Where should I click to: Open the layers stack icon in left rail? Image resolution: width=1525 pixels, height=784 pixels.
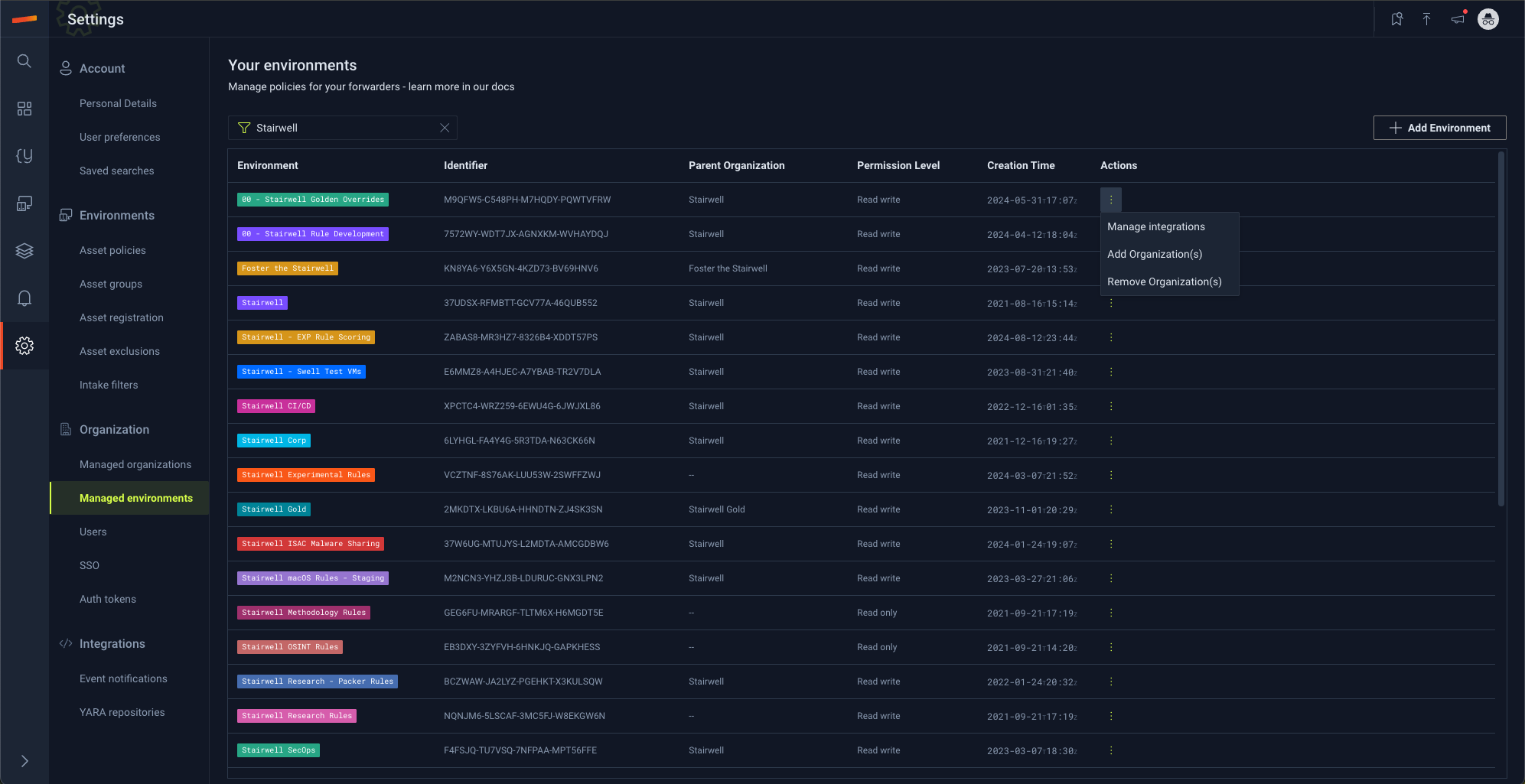coord(24,251)
